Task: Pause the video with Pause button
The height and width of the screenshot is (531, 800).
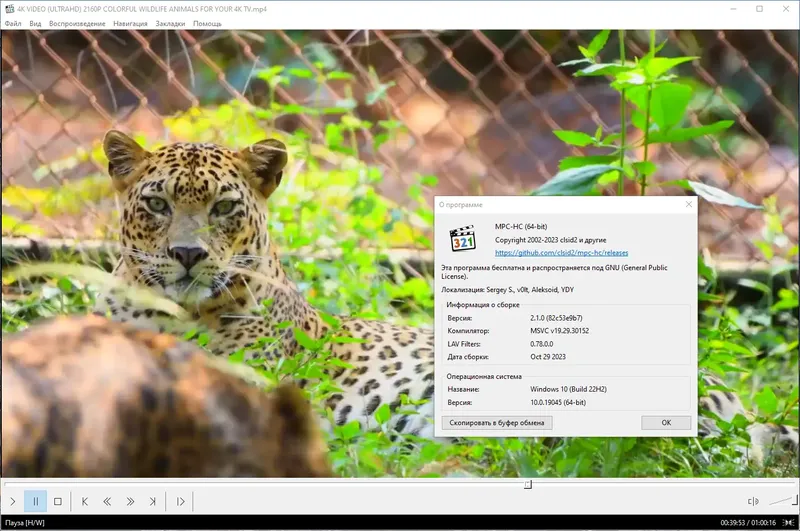Action: click(36, 501)
